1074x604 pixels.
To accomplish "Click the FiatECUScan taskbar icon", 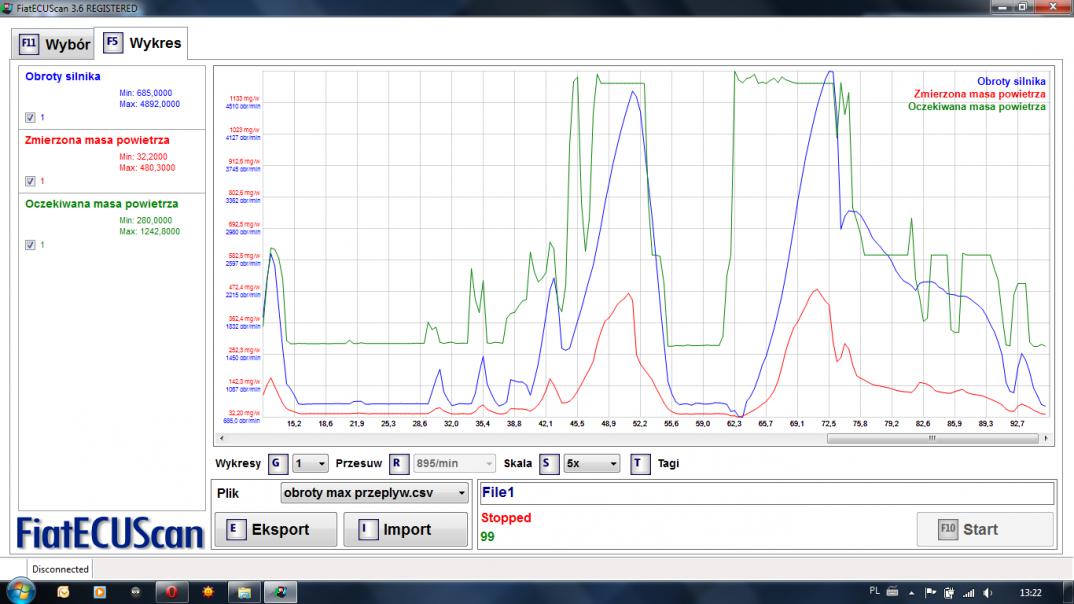I will pyautogui.click(x=279, y=592).
